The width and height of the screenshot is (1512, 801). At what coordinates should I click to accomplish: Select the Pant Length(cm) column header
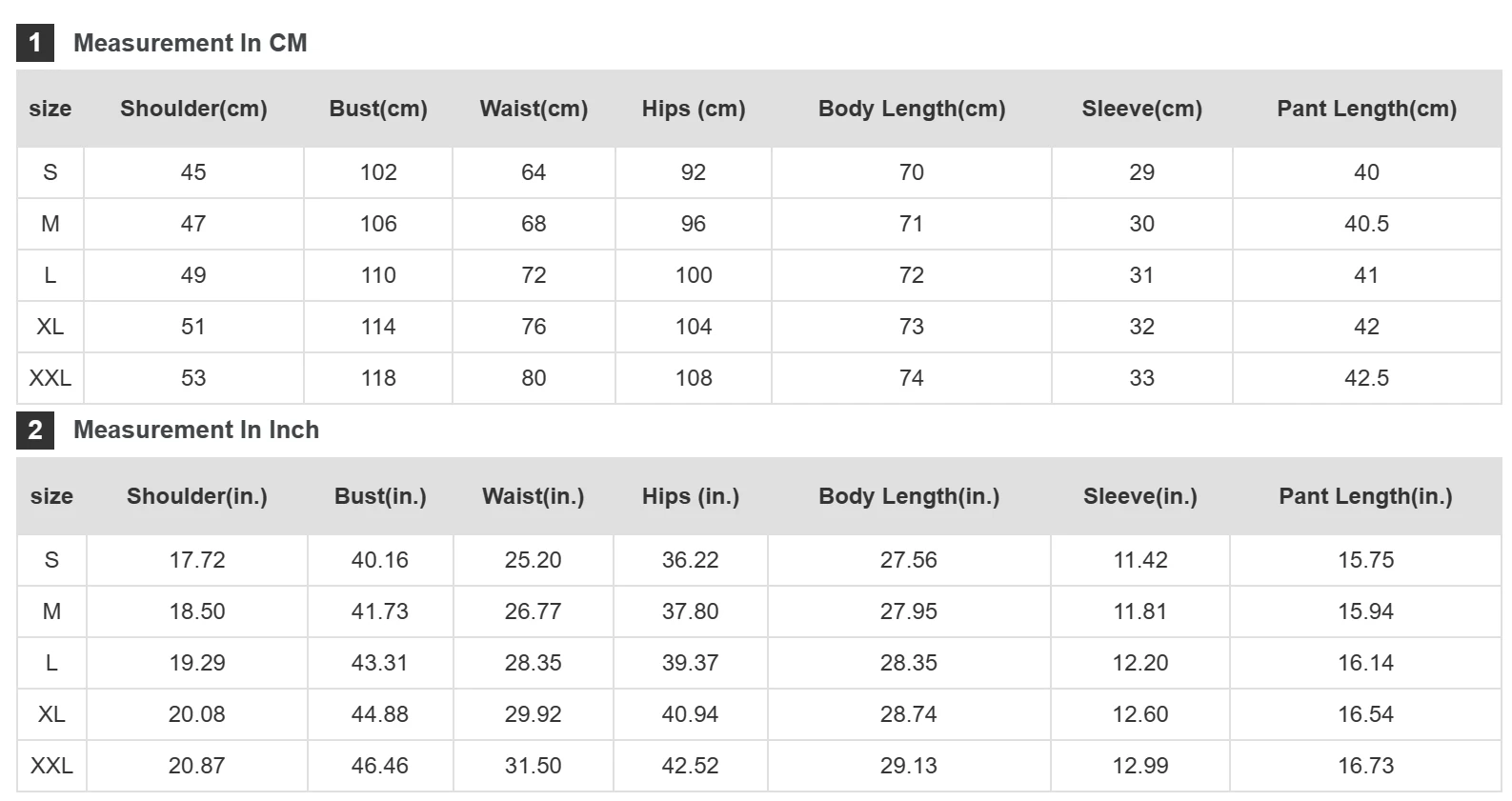coord(1366,109)
